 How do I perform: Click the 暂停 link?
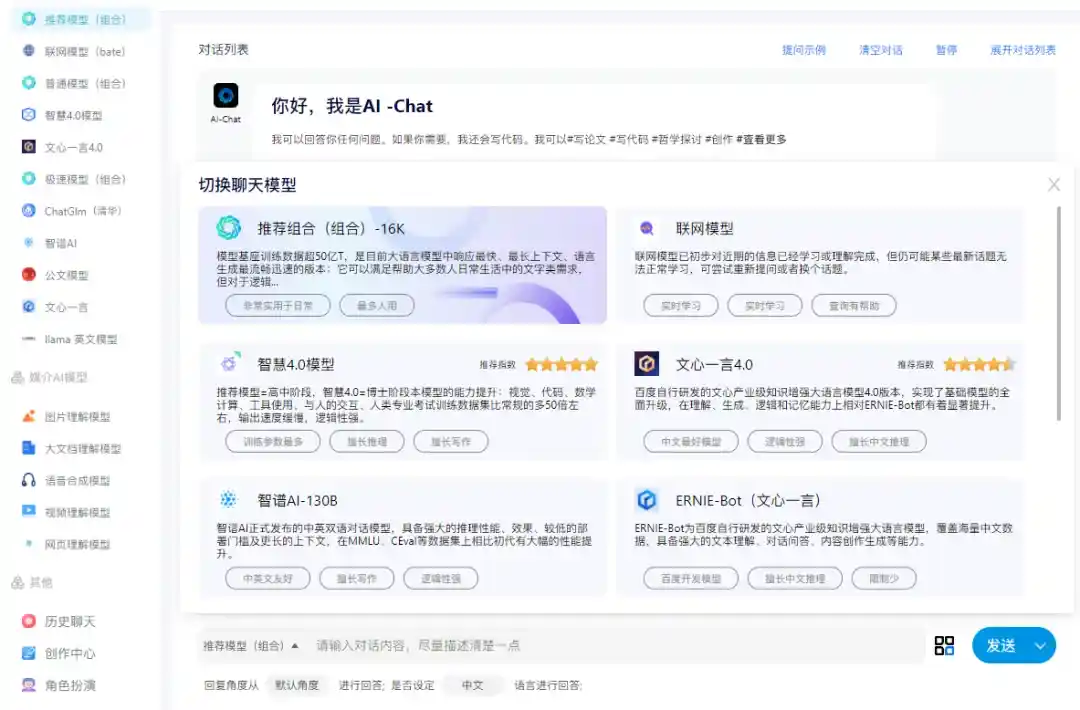[x=946, y=50]
